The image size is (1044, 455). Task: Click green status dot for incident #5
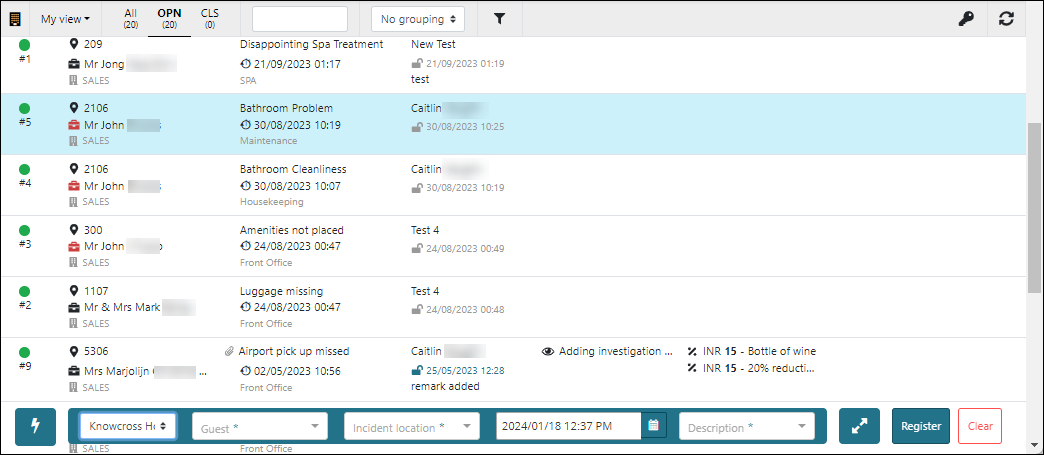click(x=25, y=108)
